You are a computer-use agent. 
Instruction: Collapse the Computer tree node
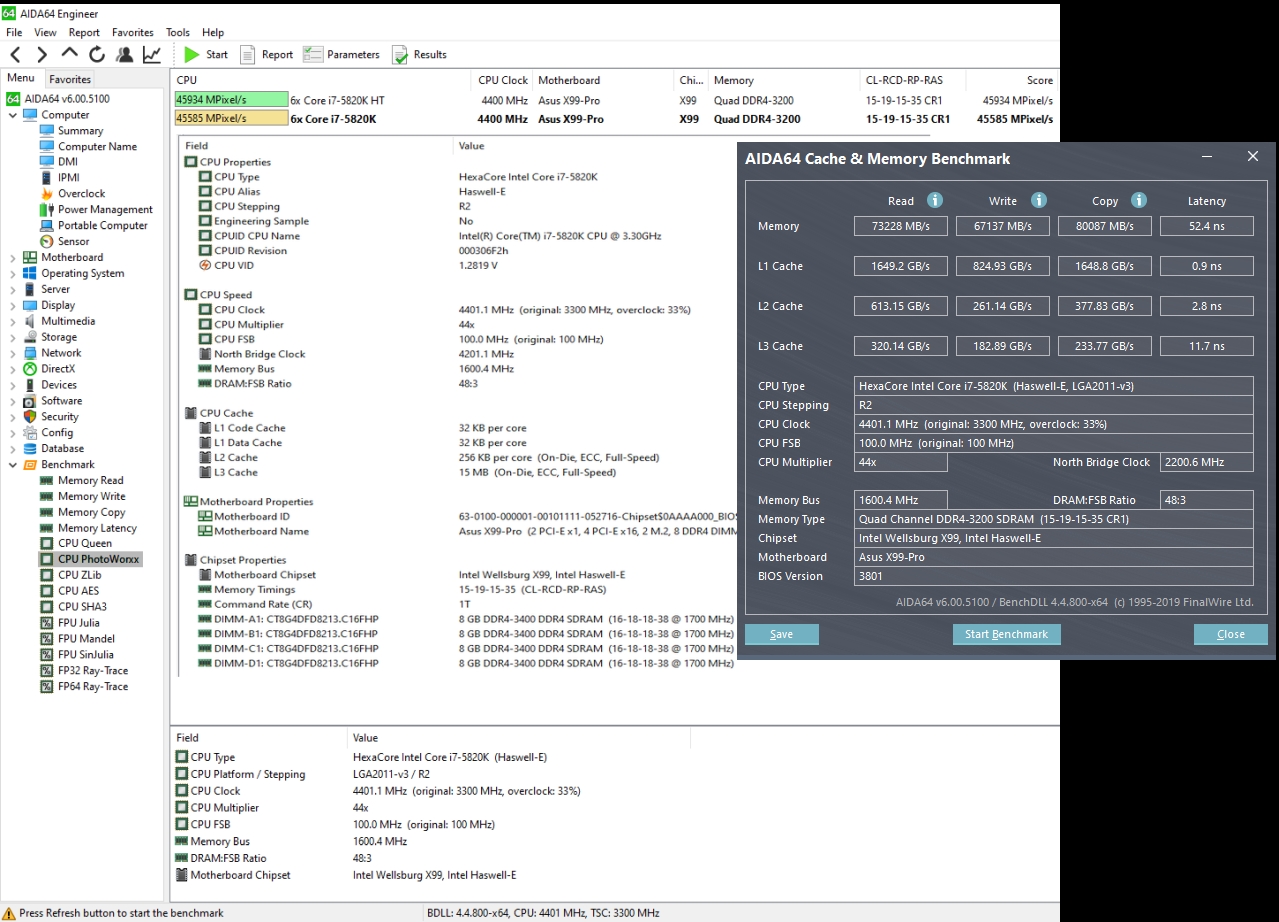(x=13, y=115)
